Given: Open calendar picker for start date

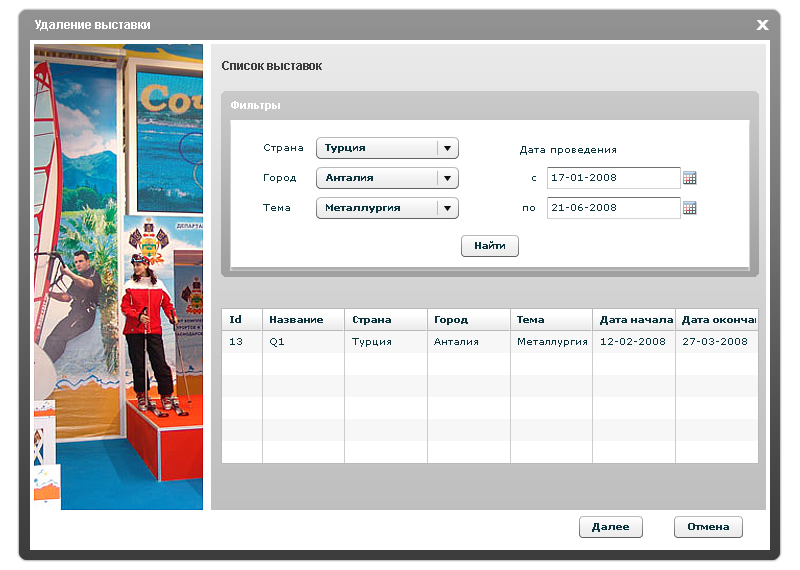Looking at the screenshot, I should click(689, 178).
